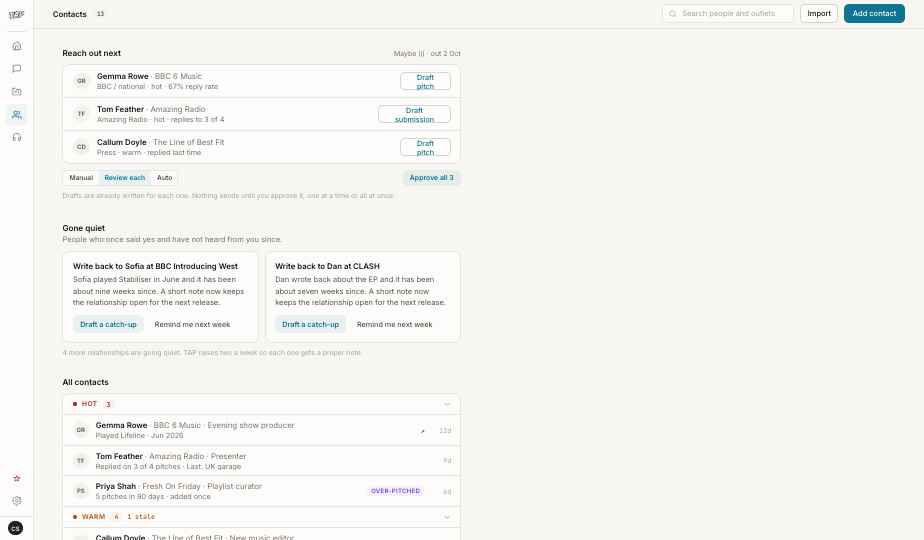Viewport: 924px width, 540px height.
Task: Search people and outlets field
Action: [728, 14]
